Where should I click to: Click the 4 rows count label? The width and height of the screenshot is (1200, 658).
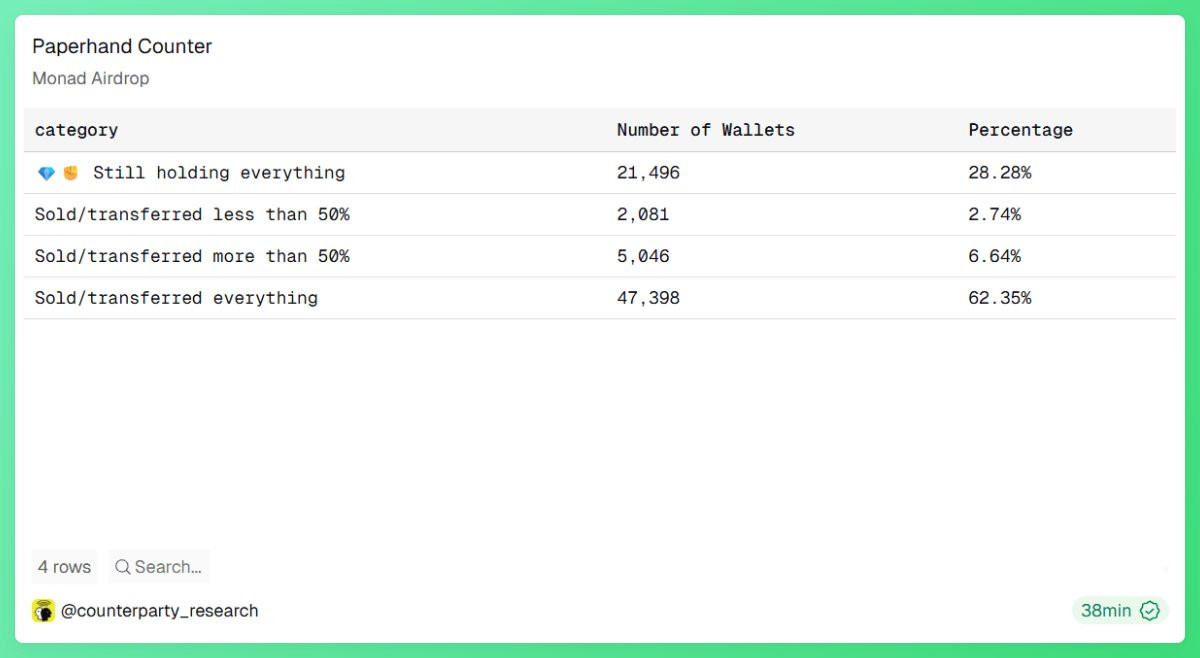pyautogui.click(x=64, y=567)
